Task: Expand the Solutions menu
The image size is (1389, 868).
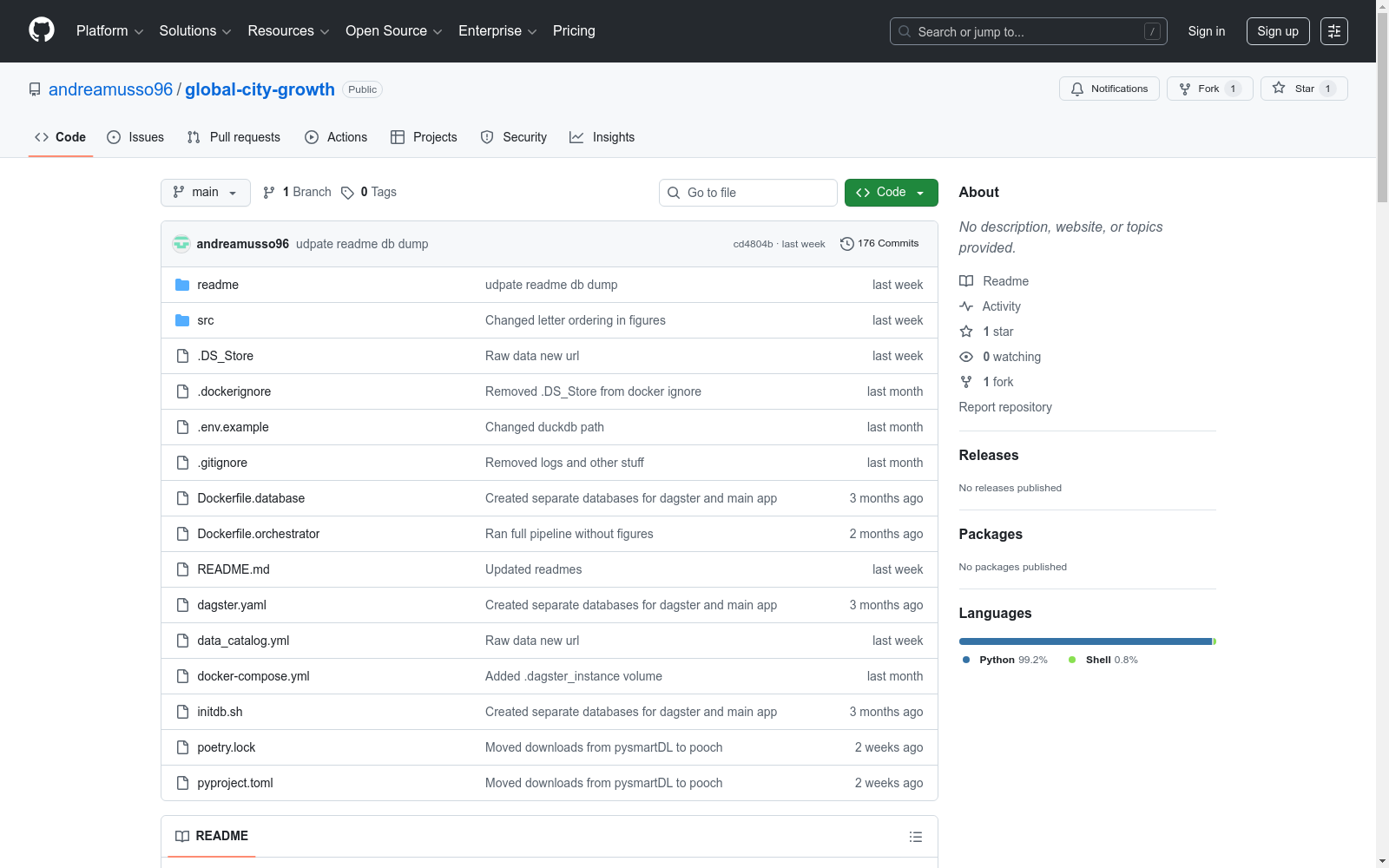Action: coord(195,31)
